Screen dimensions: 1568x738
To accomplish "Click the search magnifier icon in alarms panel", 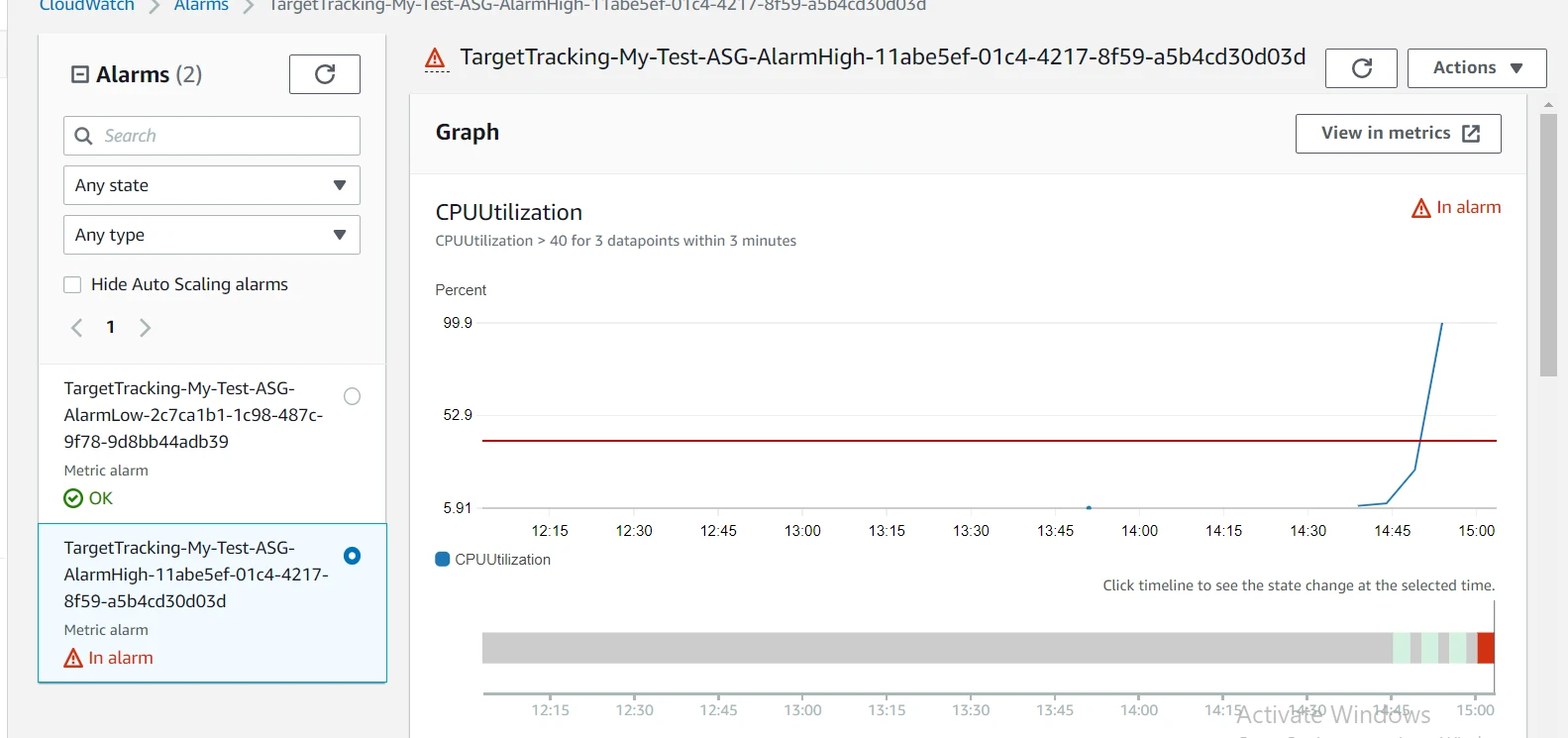I will click(x=83, y=135).
